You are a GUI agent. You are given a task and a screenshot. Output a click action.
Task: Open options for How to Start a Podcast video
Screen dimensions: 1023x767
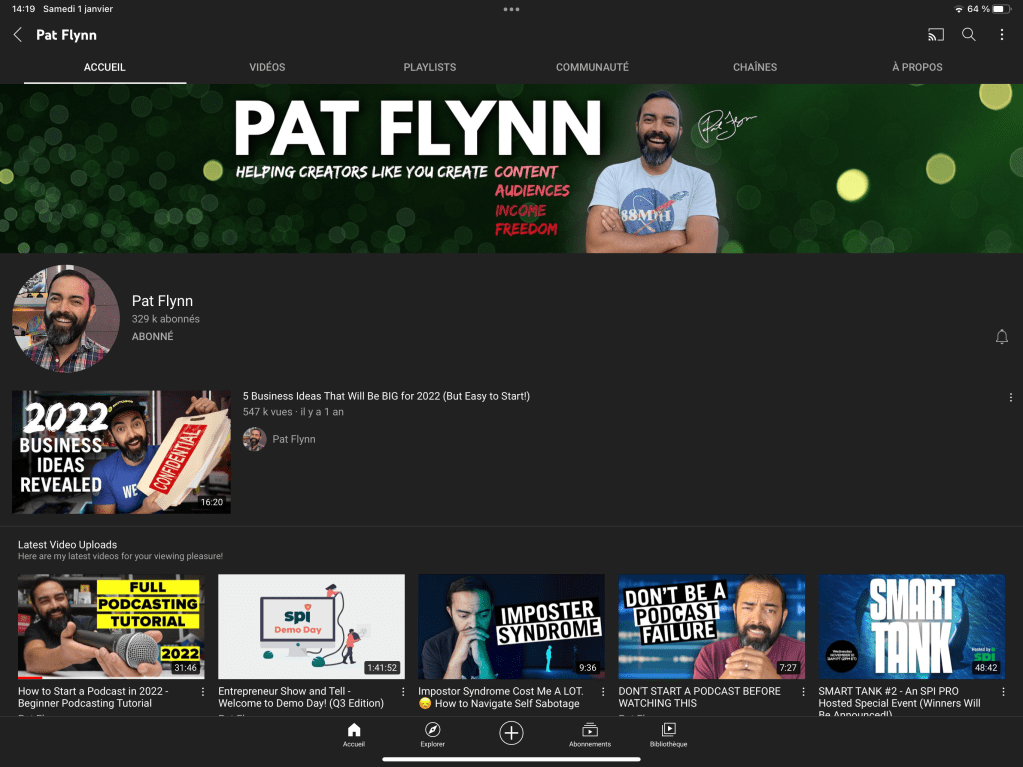pos(203,691)
